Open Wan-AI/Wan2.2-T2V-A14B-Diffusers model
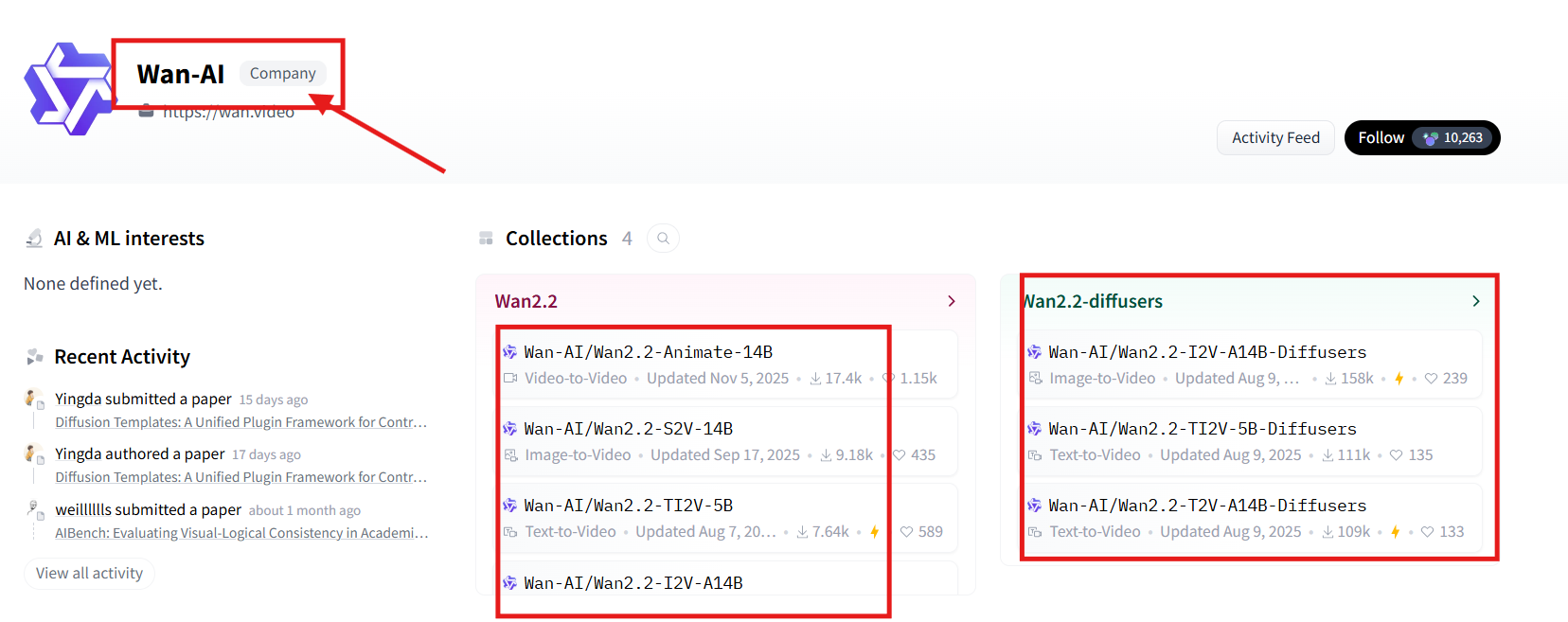This screenshot has height=622, width=1568. (x=1207, y=506)
